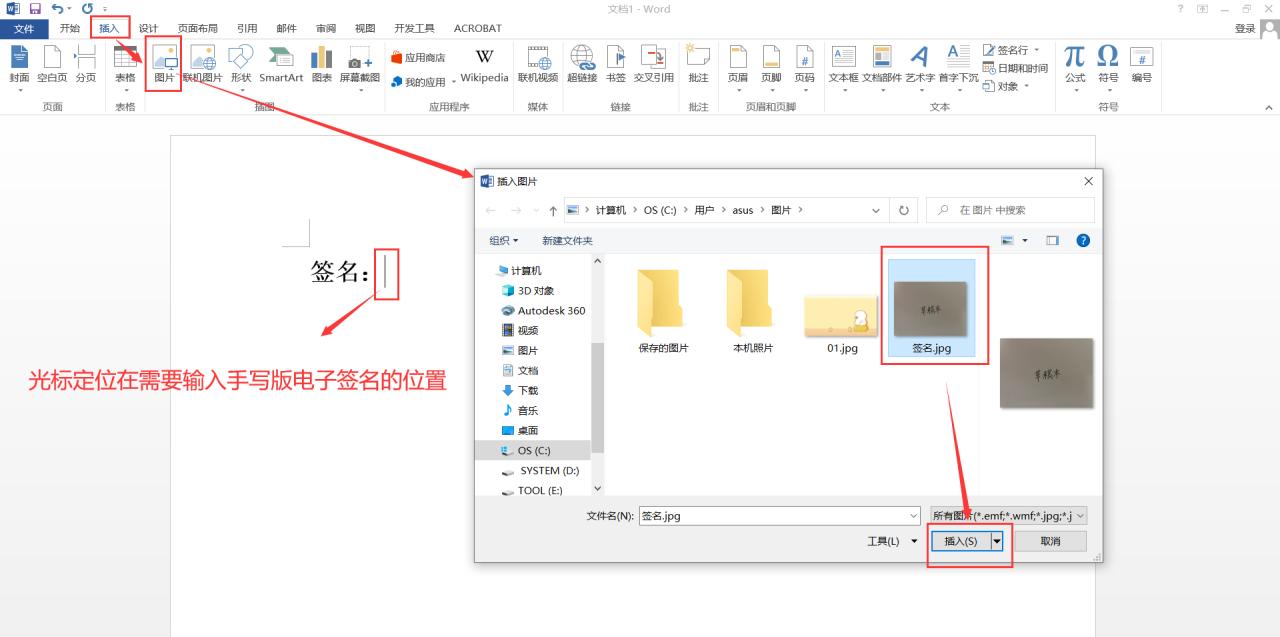
Task: Launch the Wikipedia add-in
Action: pyautogui.click(x=484, y=65)
